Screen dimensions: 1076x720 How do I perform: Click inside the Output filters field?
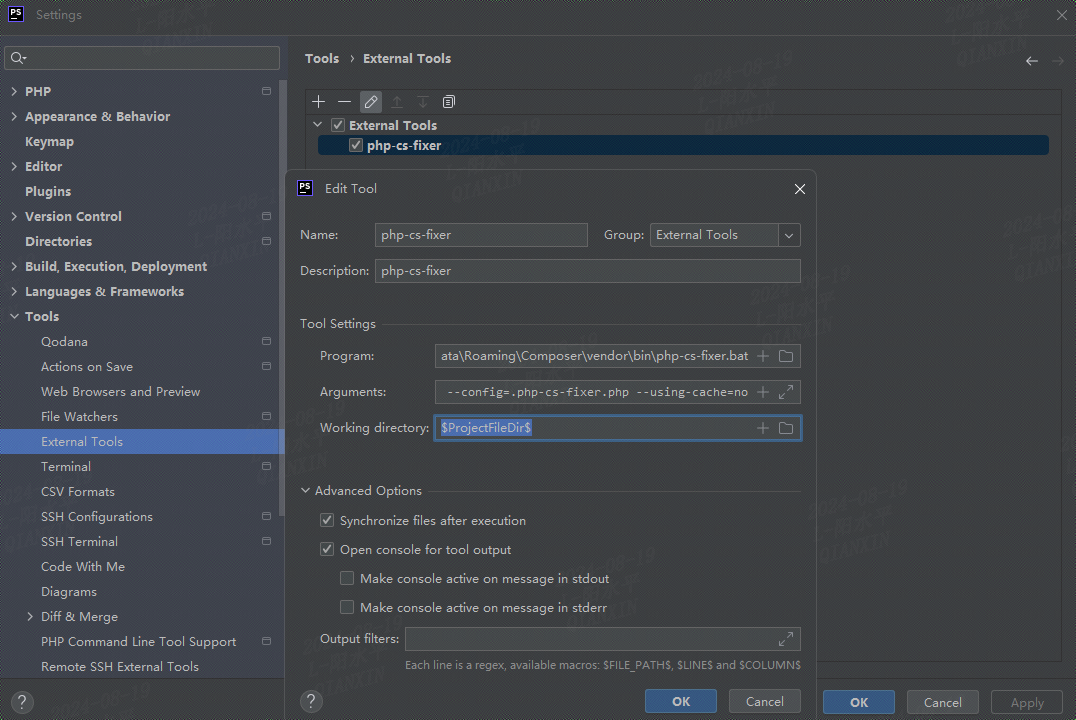coord(590,639)
